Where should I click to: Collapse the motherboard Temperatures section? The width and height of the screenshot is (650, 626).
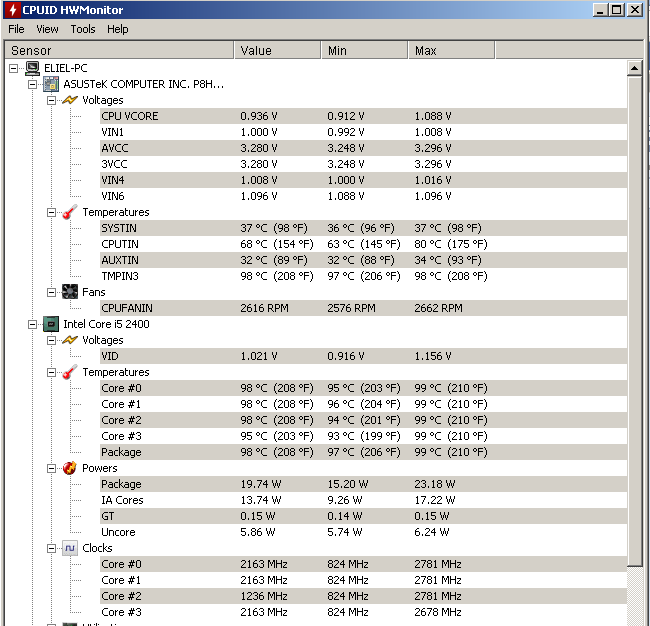[51, 212]
